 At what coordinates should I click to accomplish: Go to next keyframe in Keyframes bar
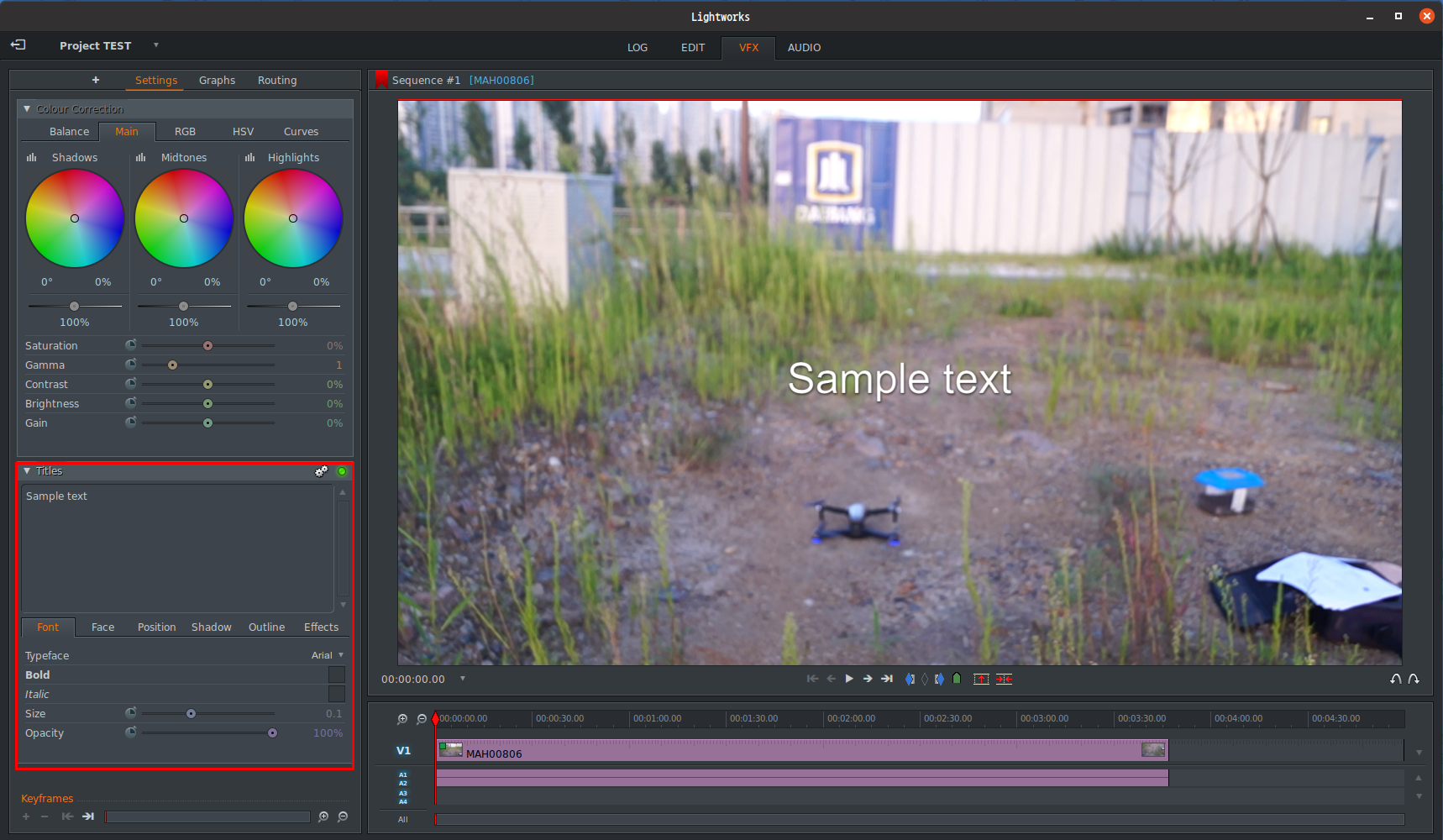click(x=88, y=816)
